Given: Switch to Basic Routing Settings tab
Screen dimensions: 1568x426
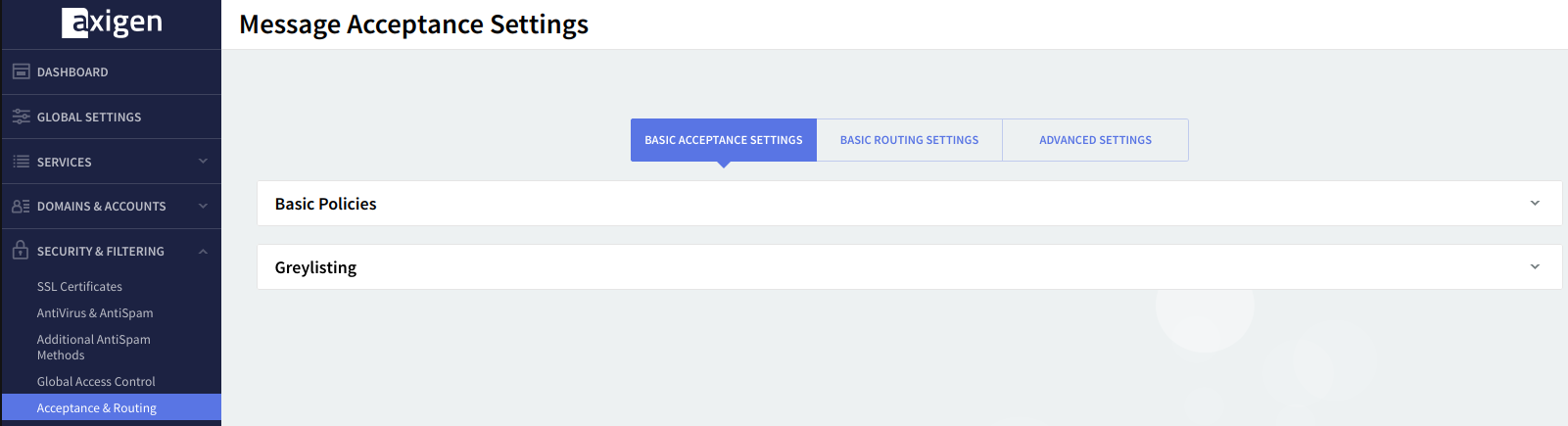Looking at the screenshot, I should point(909,140).
